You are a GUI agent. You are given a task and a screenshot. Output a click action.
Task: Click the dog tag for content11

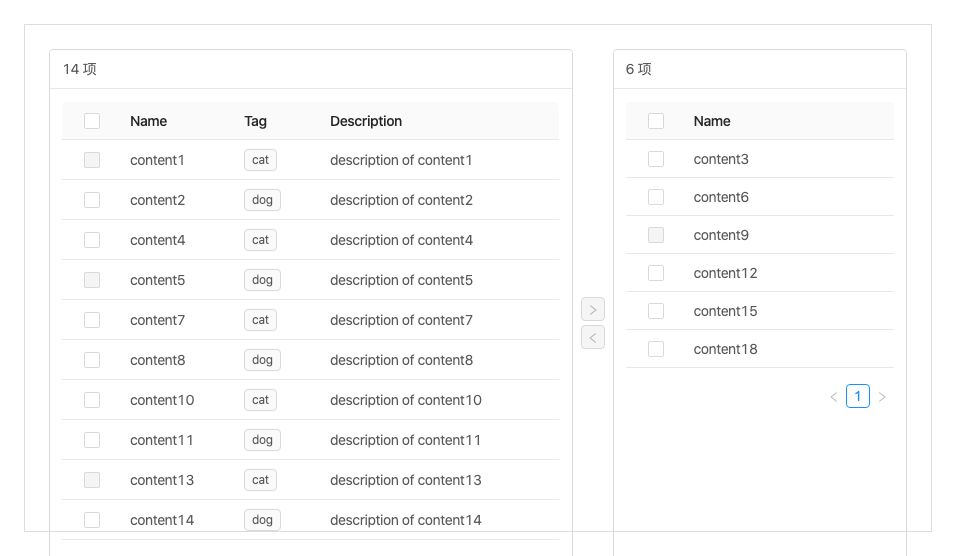pos(262,440)
